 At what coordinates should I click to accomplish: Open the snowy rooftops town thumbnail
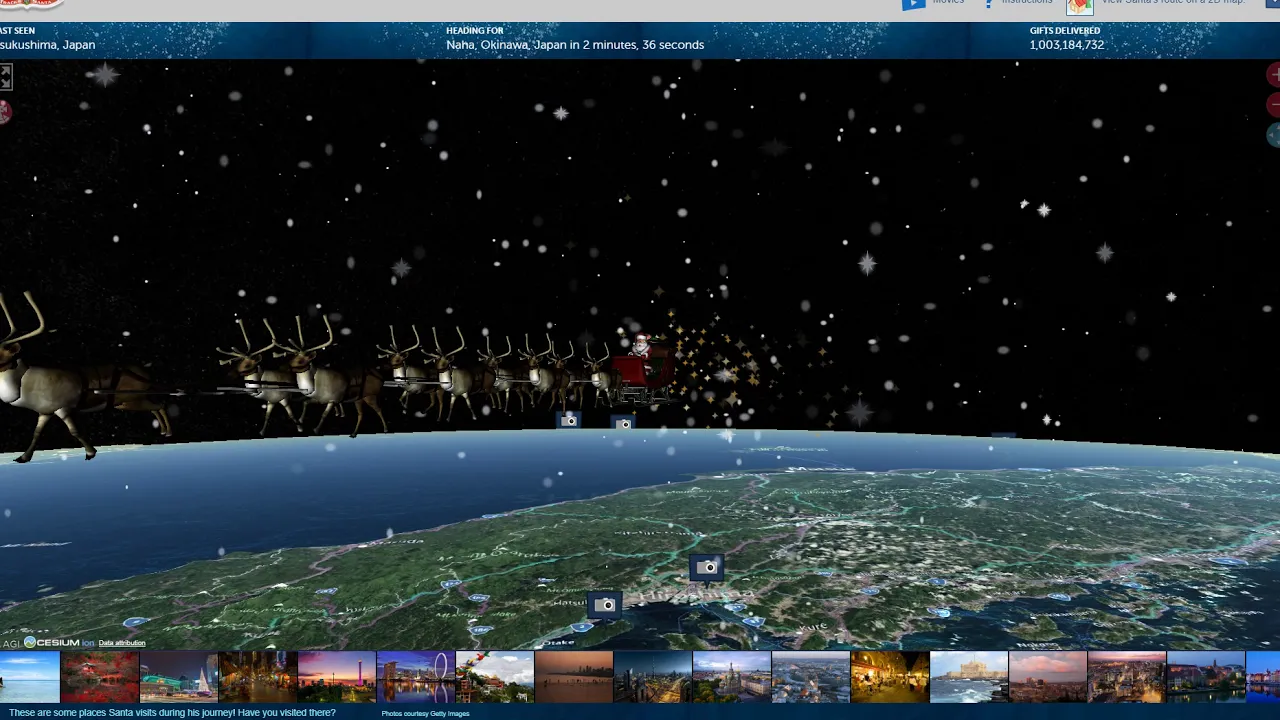pyautogui.click(x=810, y=677)
